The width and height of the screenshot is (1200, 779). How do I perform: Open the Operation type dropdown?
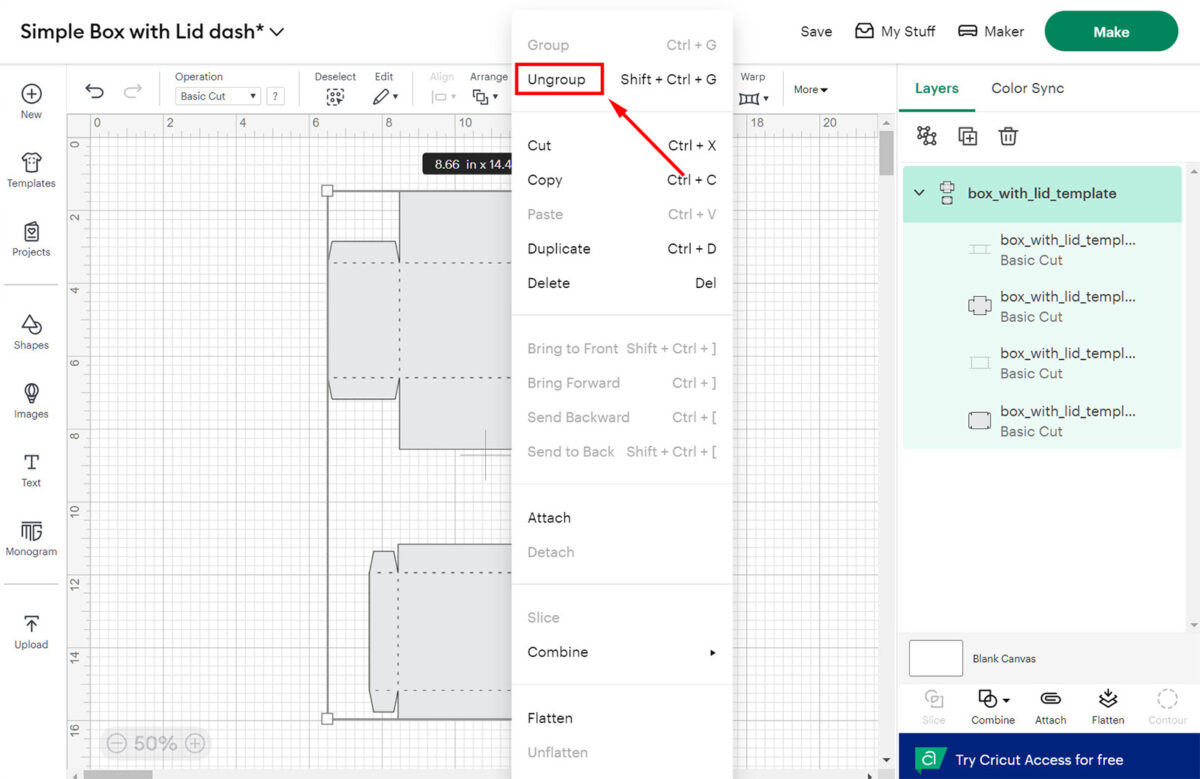click(217, 95)
